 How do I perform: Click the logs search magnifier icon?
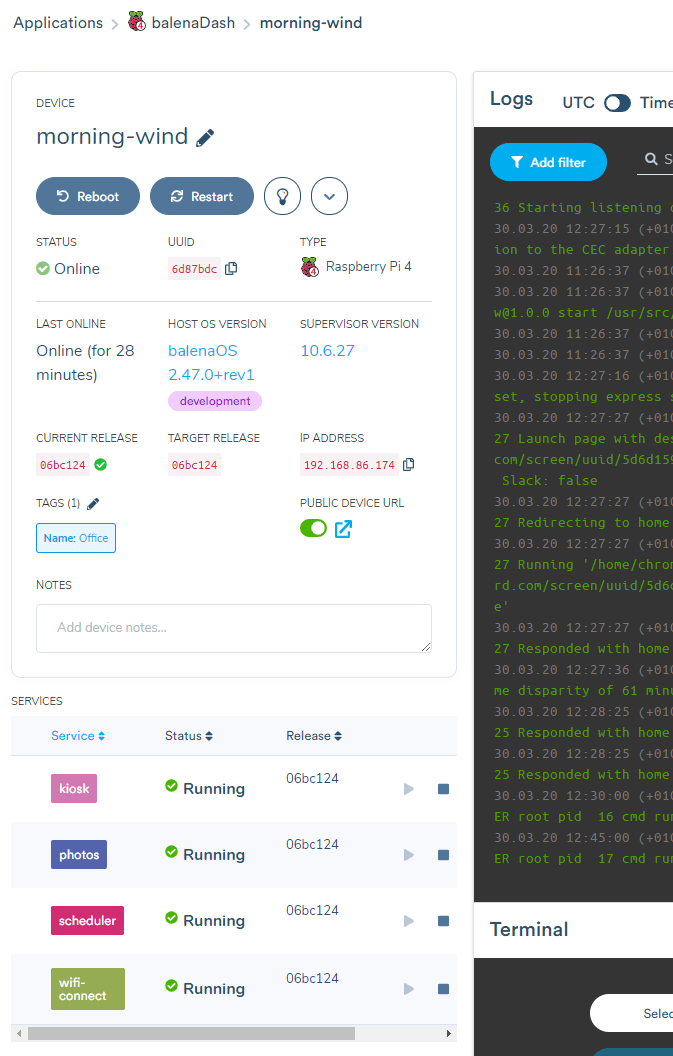pyautogui.click(x=651, y=159)
